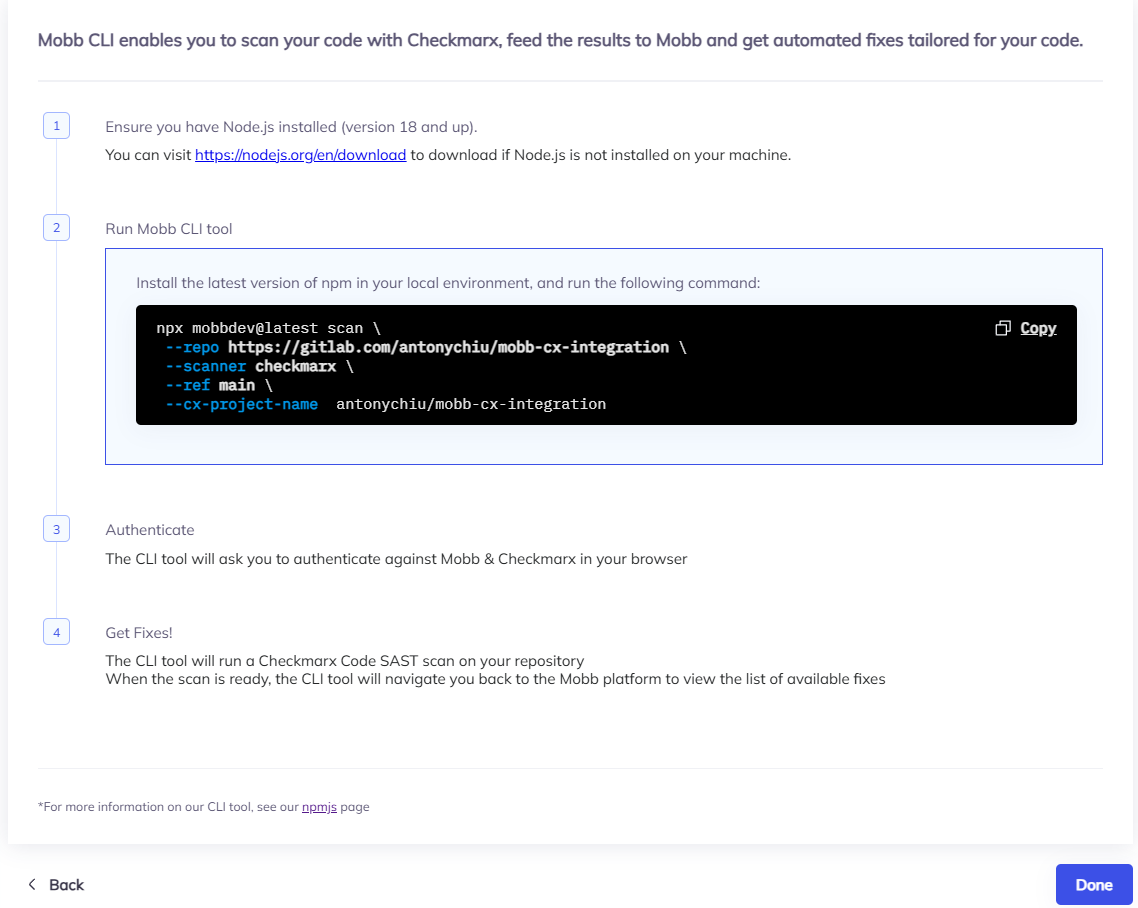The image size is (1138, 908).
Task: Click the 'Authenticate' step heading
Action: tap(150, 530)
